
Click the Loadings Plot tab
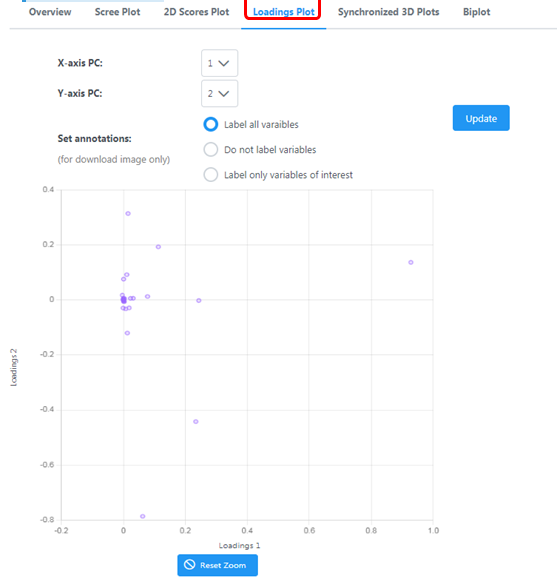coord(284,12)
